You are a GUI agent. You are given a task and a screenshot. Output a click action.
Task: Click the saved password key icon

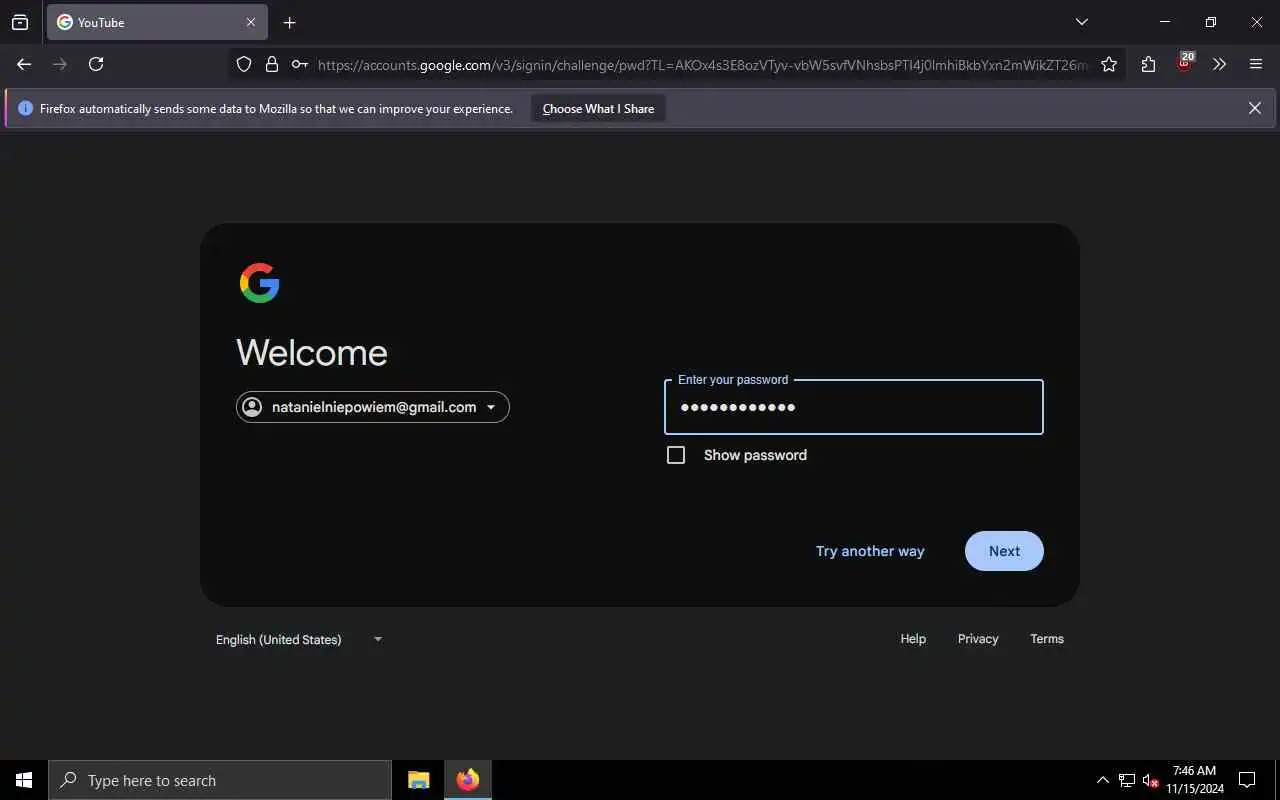[x=299, y=64]
